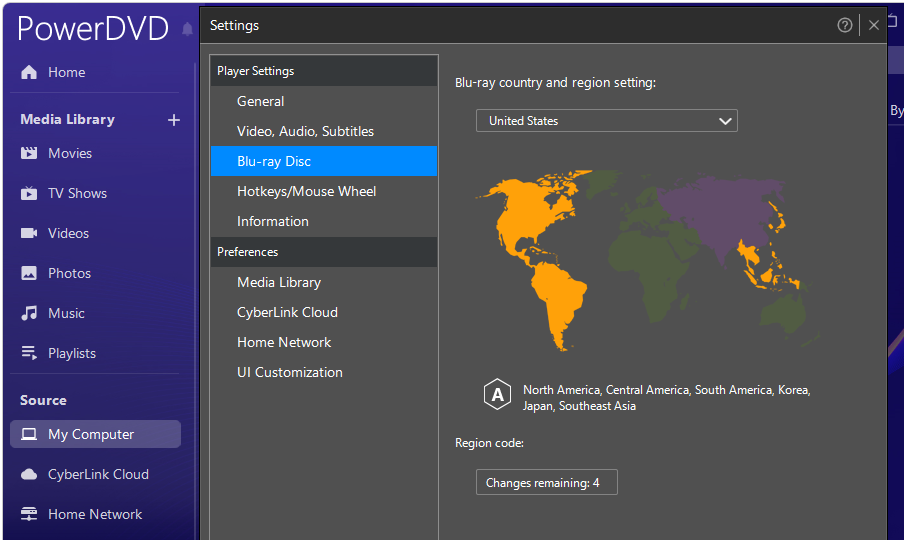Click the Changes remaining: 4 box

[547, 482]
